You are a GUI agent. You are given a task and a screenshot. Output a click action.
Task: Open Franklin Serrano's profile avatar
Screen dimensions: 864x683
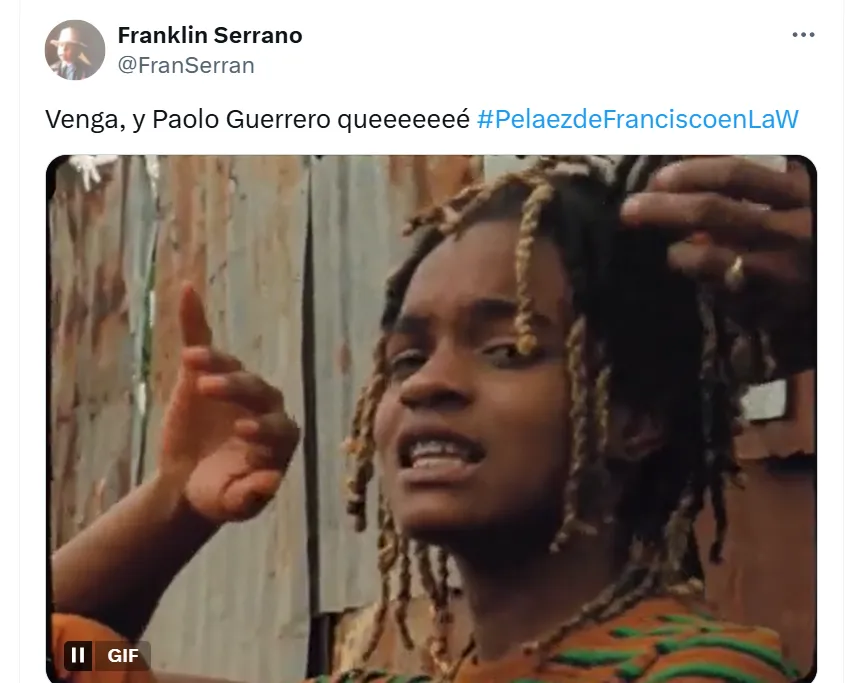[x=75, y=50]
